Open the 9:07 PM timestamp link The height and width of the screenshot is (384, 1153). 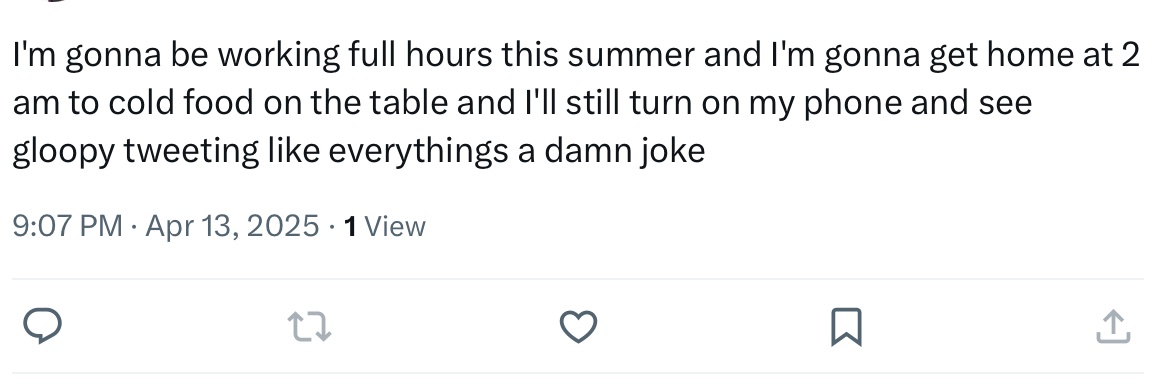68,226
